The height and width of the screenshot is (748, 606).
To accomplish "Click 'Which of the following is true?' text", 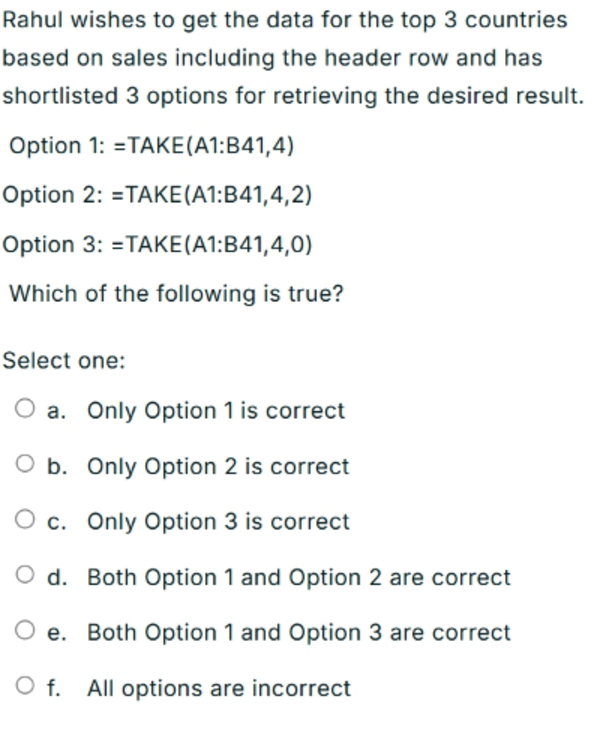I will pyautogui.click(x=177, y=294).
